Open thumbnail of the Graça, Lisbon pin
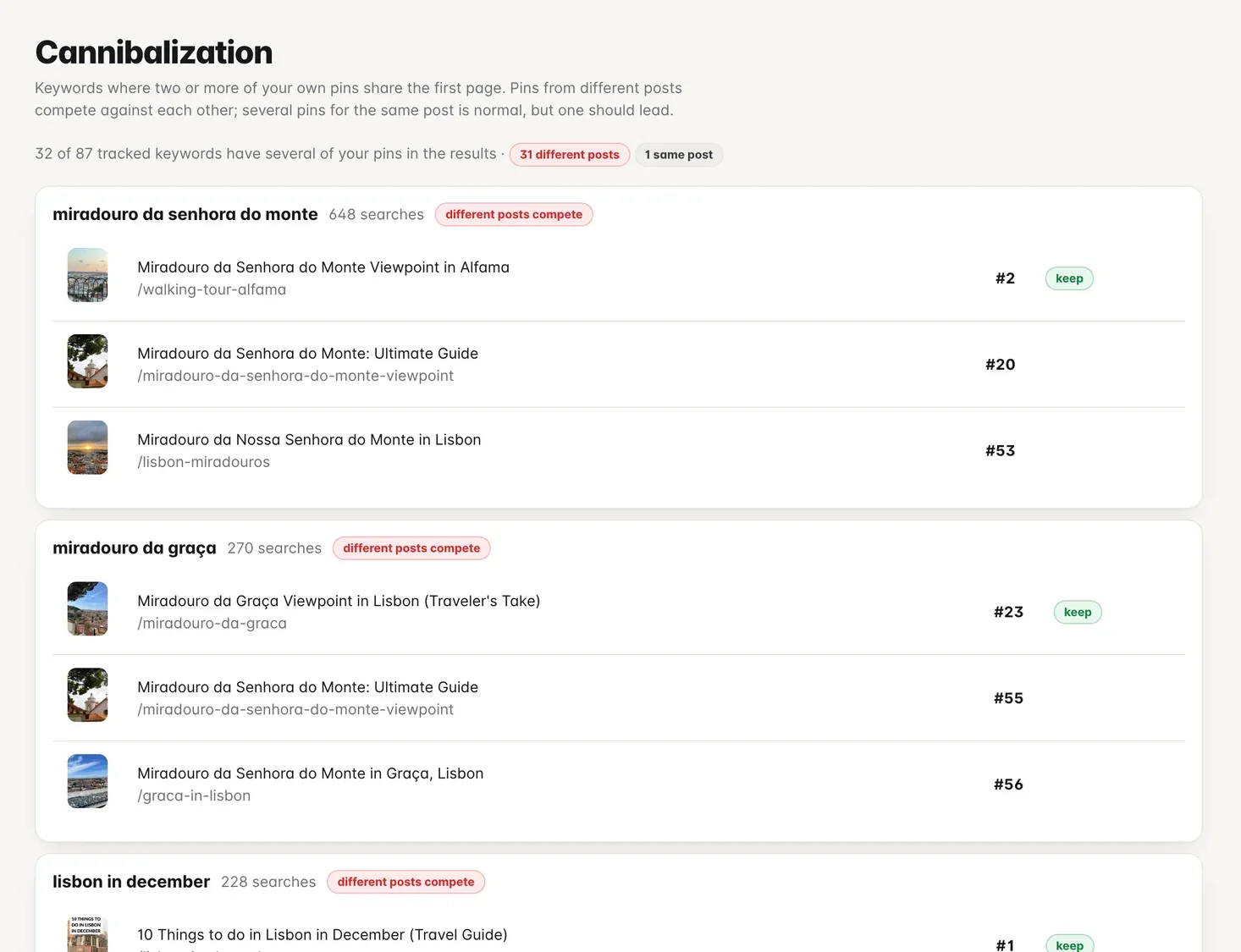Screen dimensions: 1241x952 (x=88, y=781)
